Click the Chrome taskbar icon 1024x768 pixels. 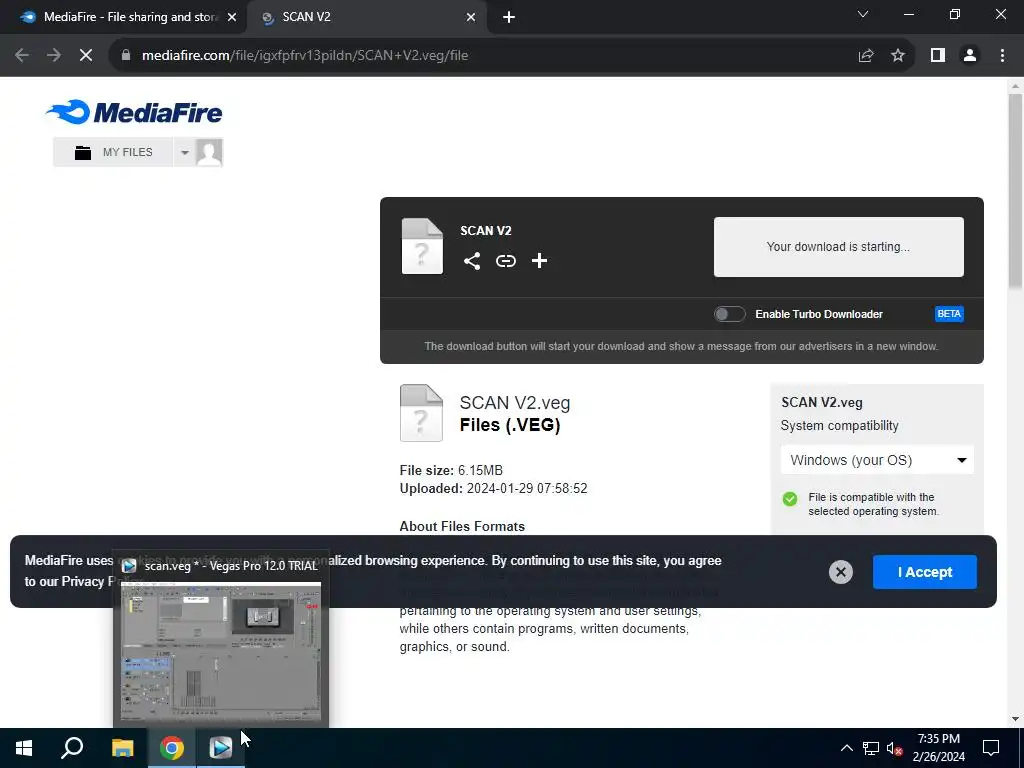click(x=172, y=748)
